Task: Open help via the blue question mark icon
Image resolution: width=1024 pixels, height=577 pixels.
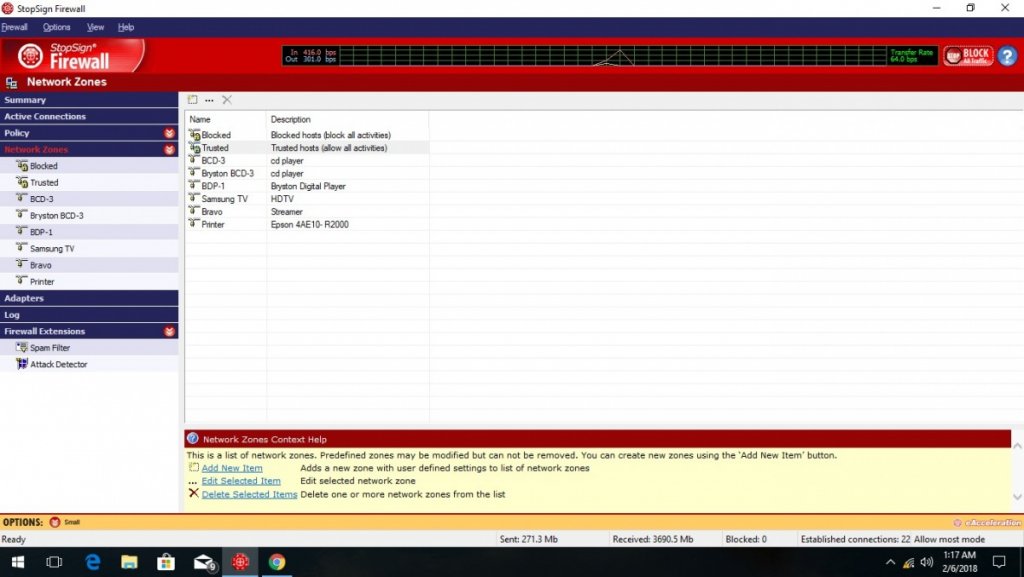Action: (x=1007, y=56)
